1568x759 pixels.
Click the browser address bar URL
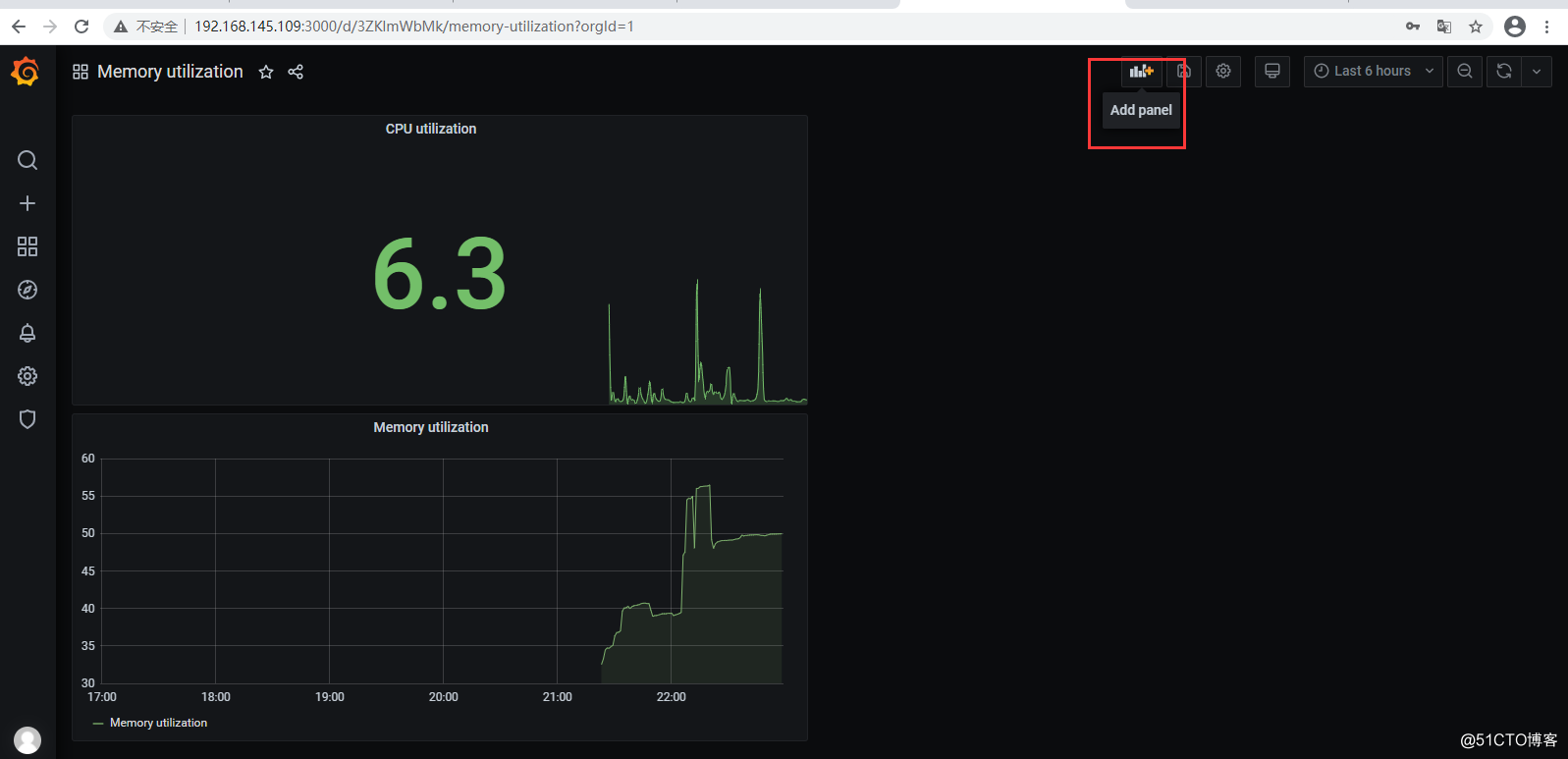[x=414, y=27]
